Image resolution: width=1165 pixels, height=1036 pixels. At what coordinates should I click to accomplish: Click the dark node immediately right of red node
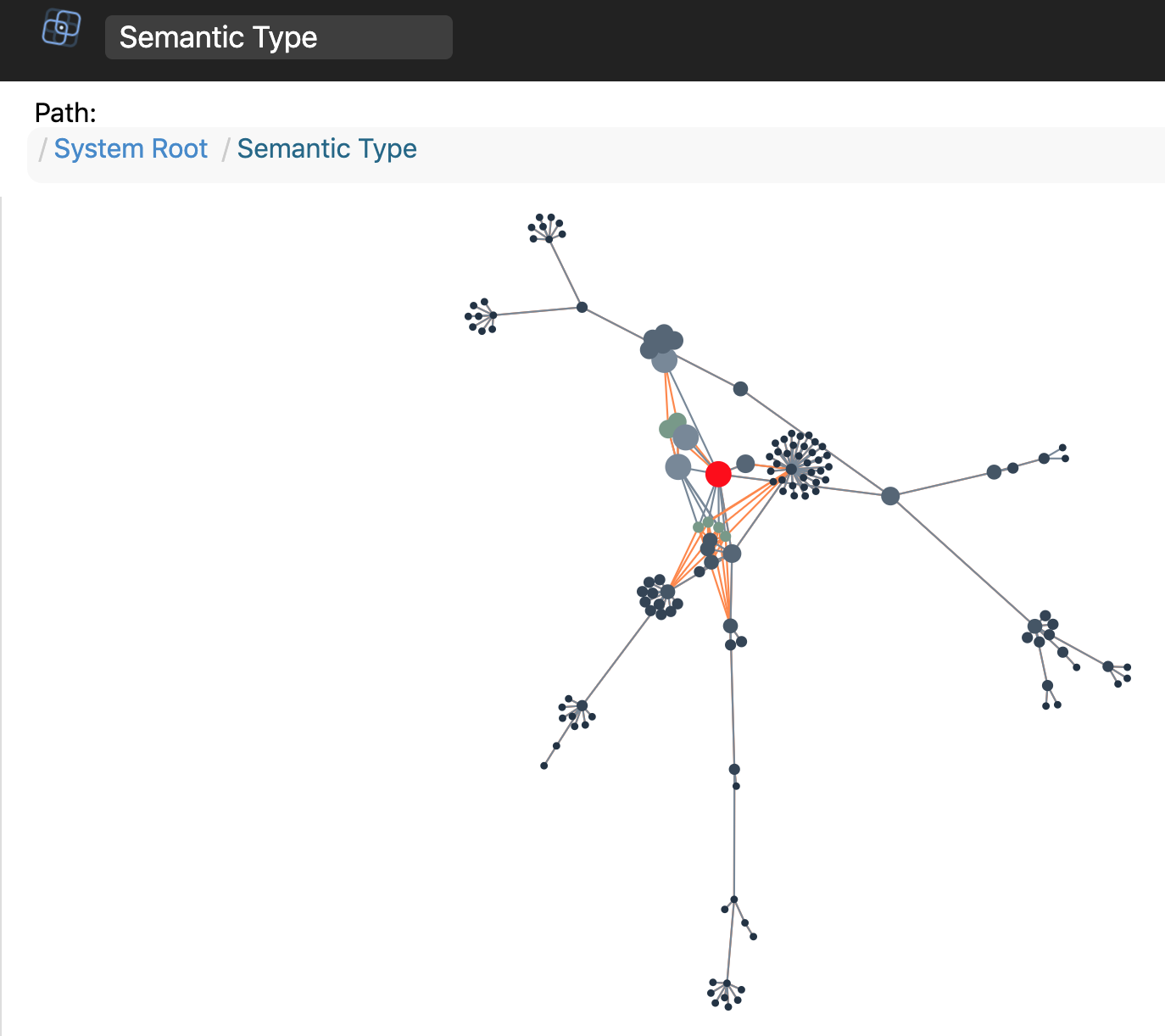pos(745,464)
